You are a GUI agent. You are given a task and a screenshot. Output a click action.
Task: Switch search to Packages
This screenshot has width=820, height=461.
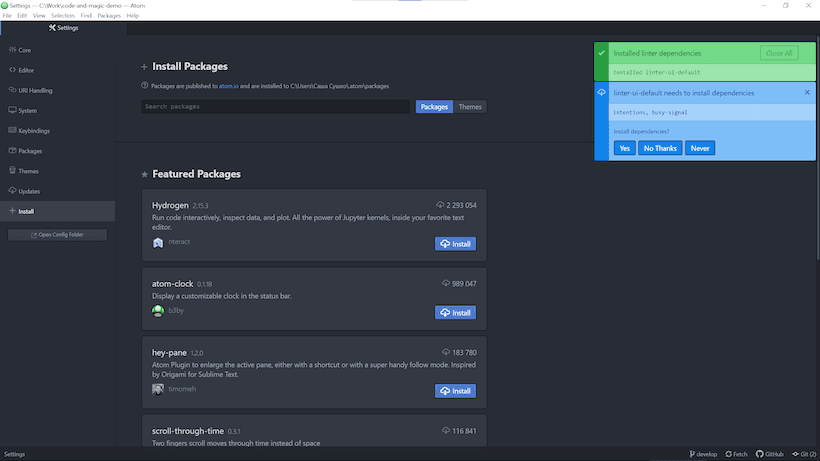(434, 107)
